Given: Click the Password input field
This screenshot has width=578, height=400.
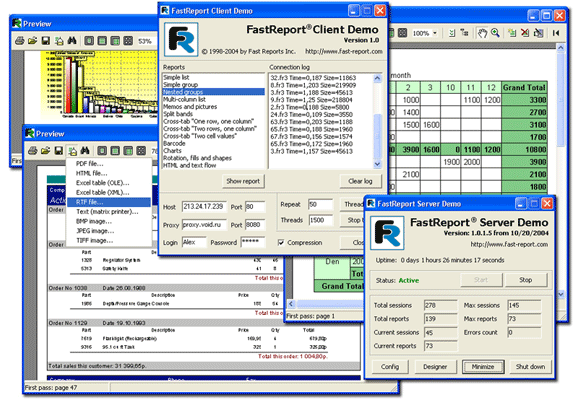Looking at the screenshot, I should [x=253, y=242].
